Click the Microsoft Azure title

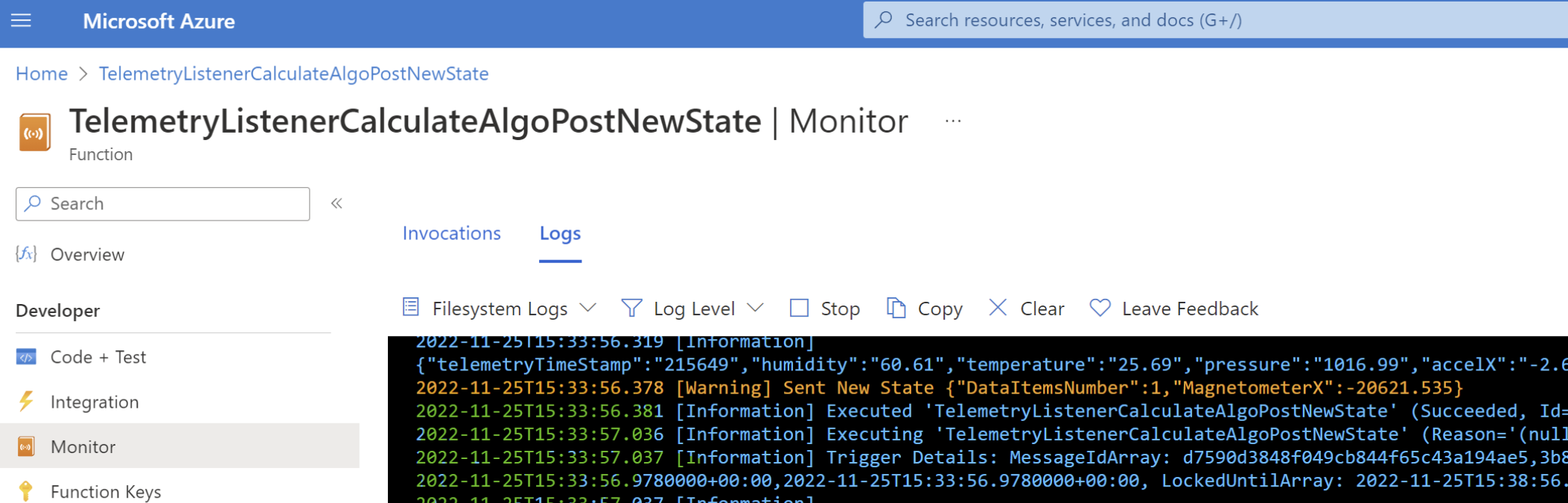[x=159, y=22]
